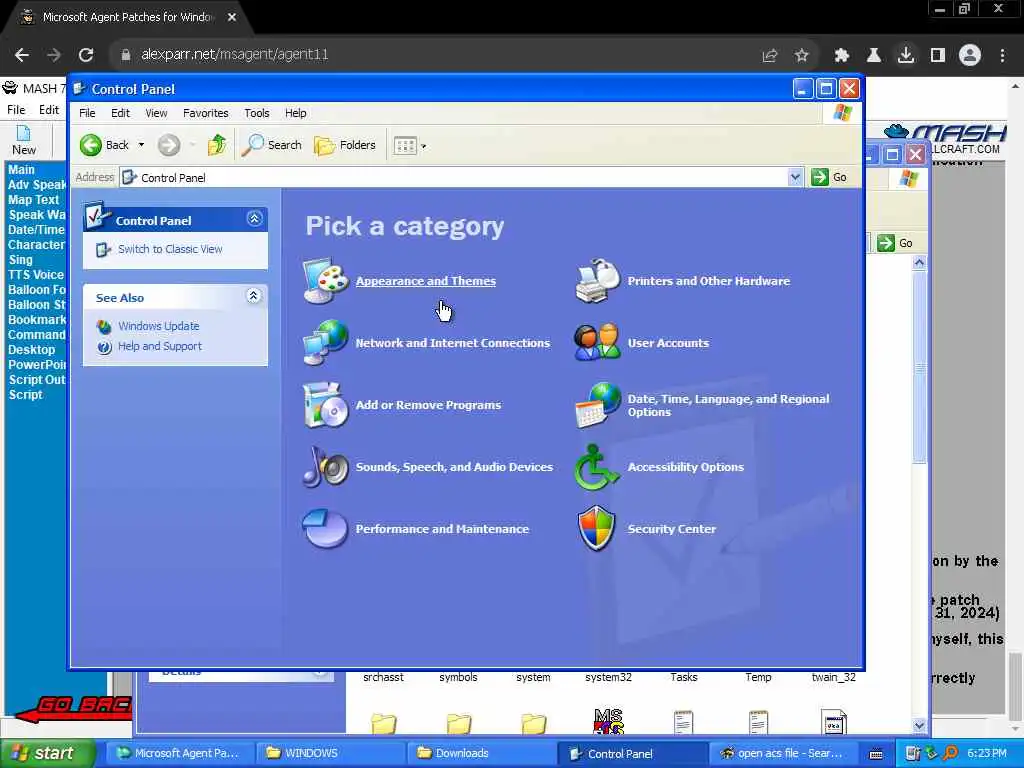The height and width of the screenshot is (768, 1024).
Task: Open Windows Update link
Action: click(x=159, y=326)
